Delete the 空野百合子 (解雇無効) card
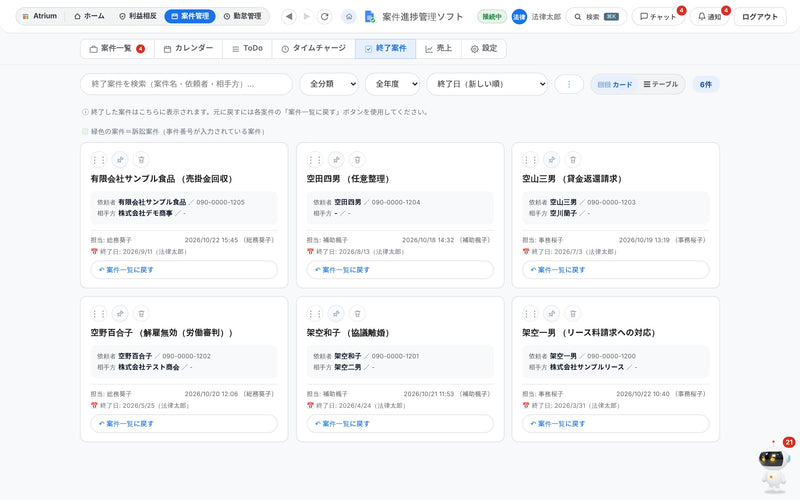Viewport: 800px width, 500px height. tap(141, 314)
